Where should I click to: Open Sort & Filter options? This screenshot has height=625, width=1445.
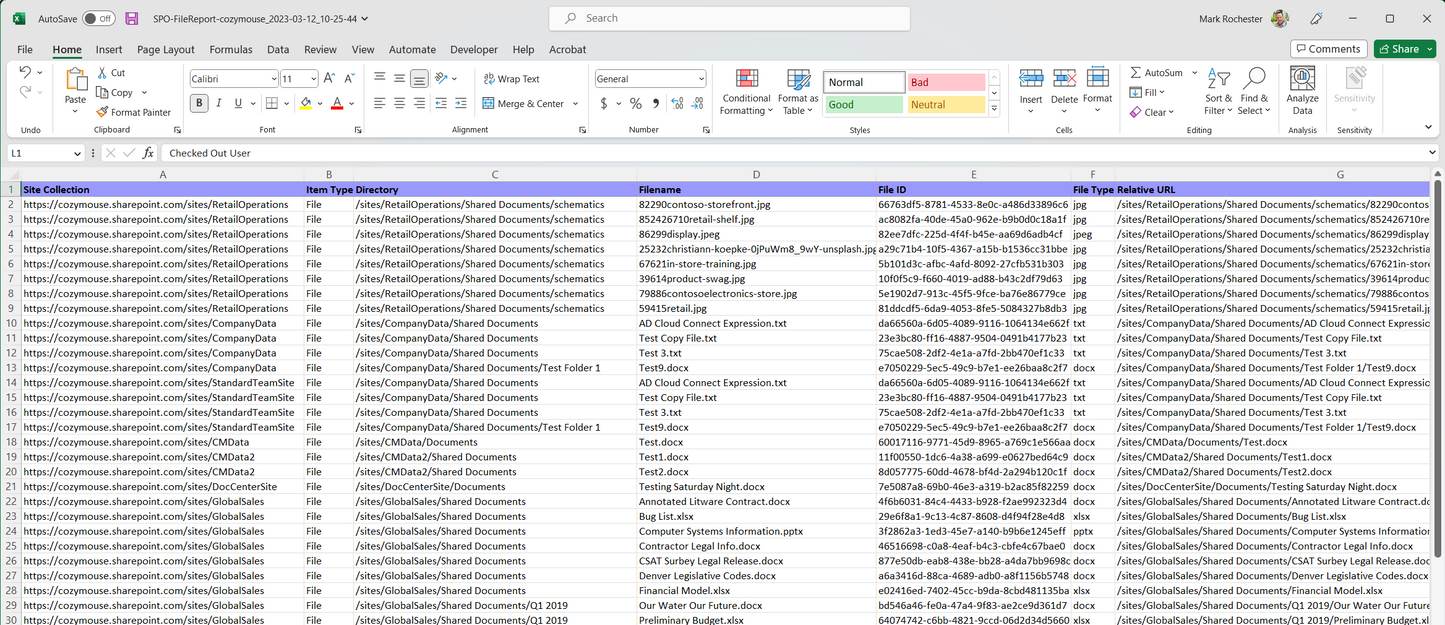pos(1219,92)
